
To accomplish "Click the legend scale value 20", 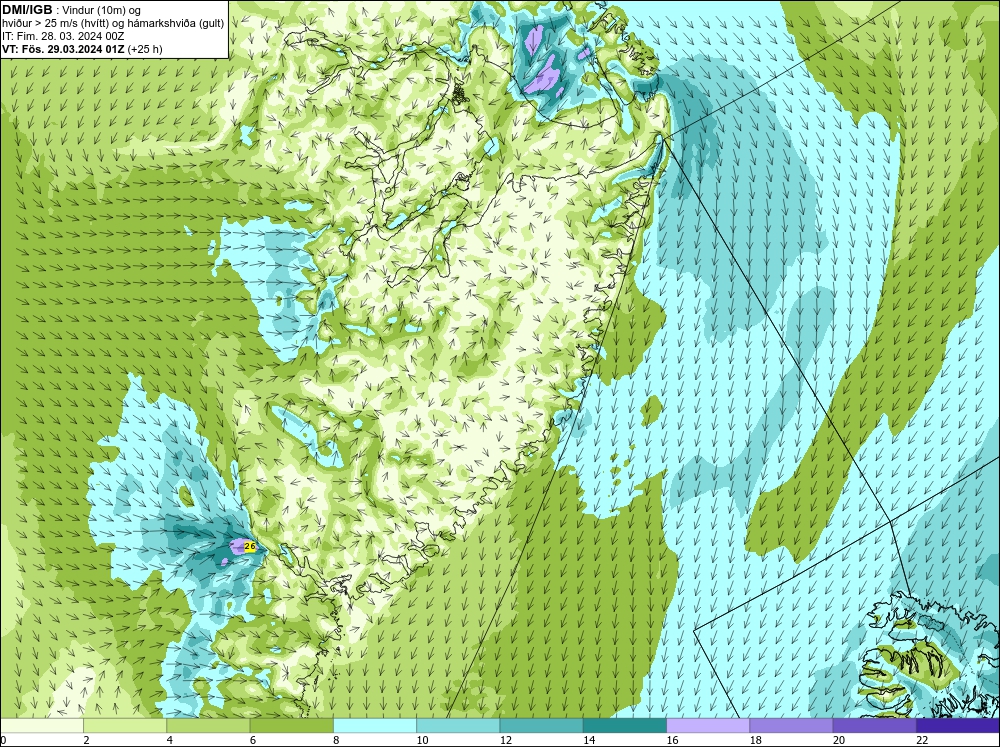I will (x=839, y=740).
